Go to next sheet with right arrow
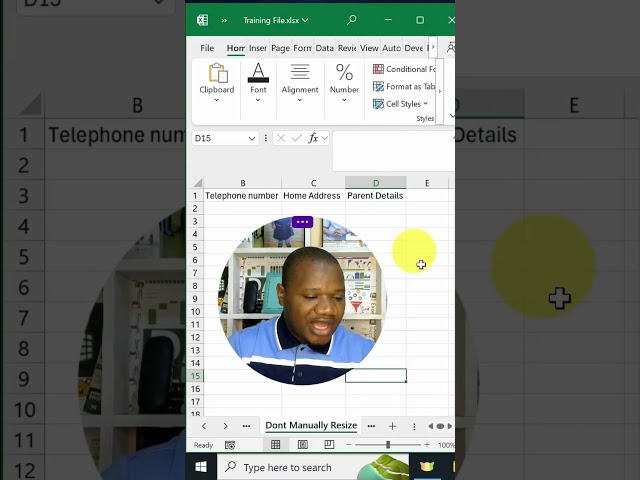The width and height of the screenshot is (640, 480). pos(225,426)
